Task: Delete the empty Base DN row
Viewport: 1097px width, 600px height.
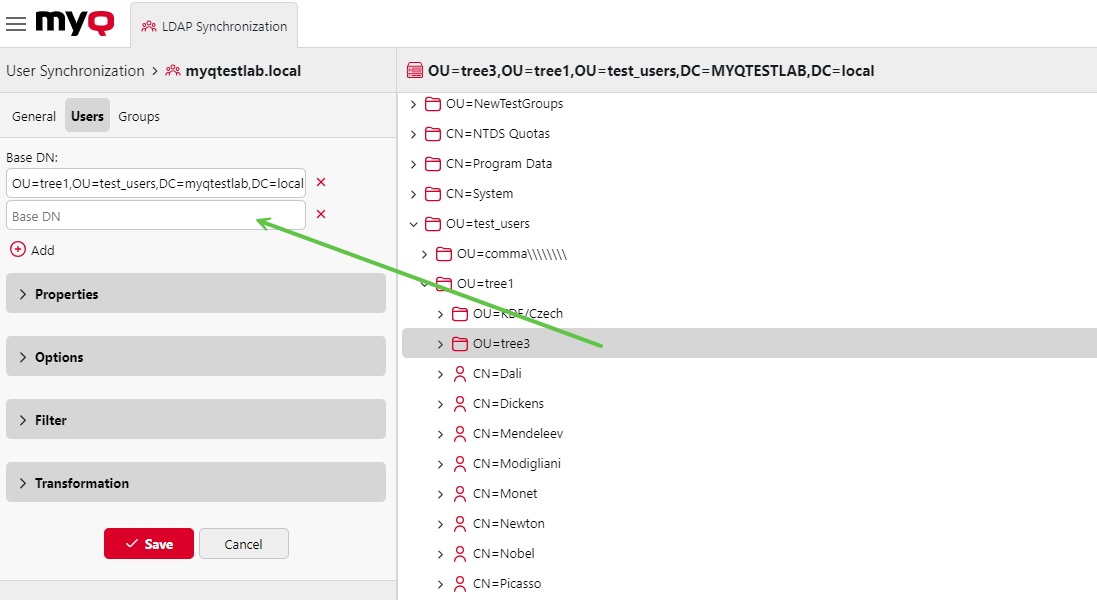Action: pyautogui.click(x=321, y=215)
